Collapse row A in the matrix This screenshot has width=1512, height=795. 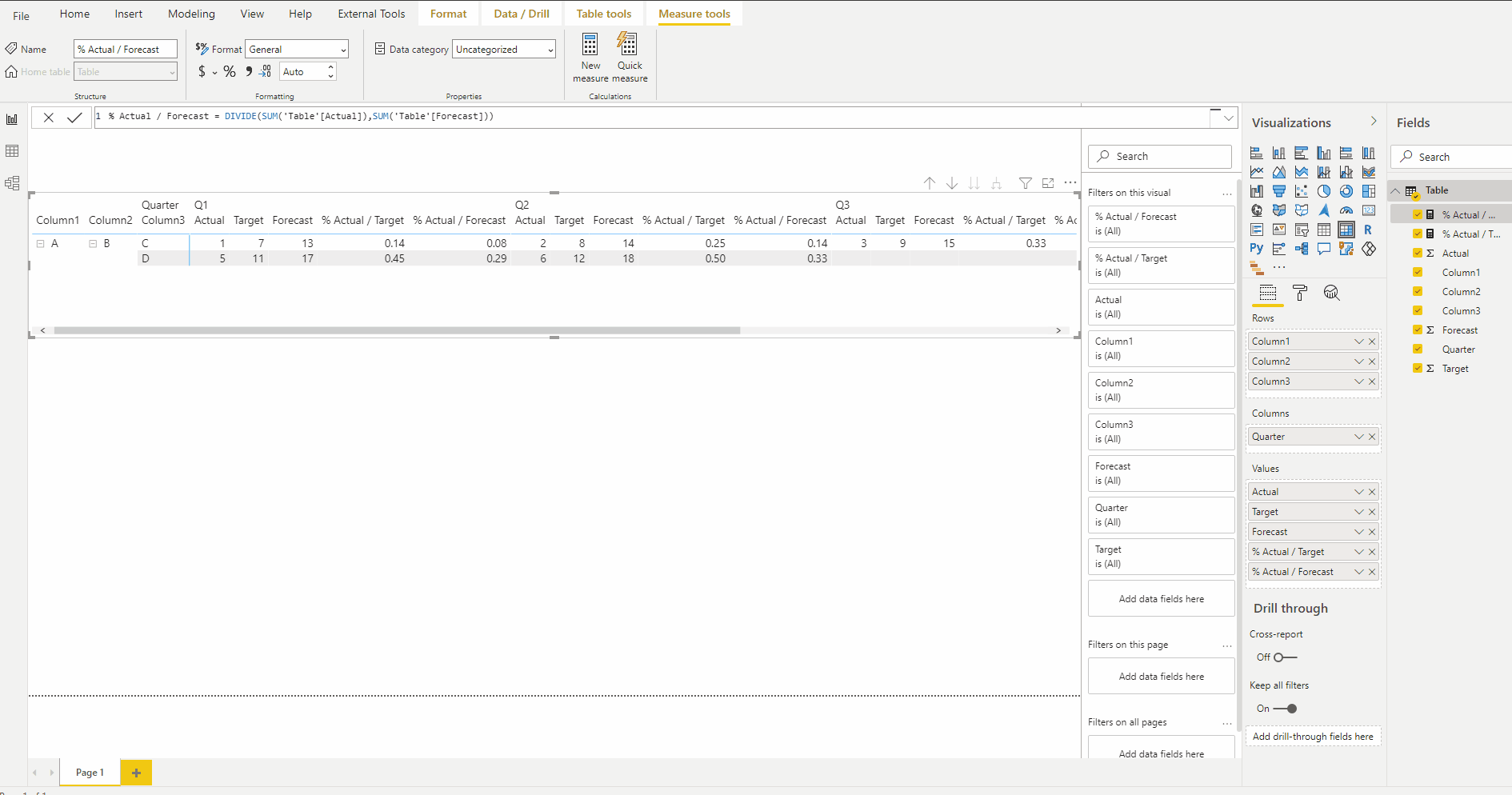(x=40, y=243)
